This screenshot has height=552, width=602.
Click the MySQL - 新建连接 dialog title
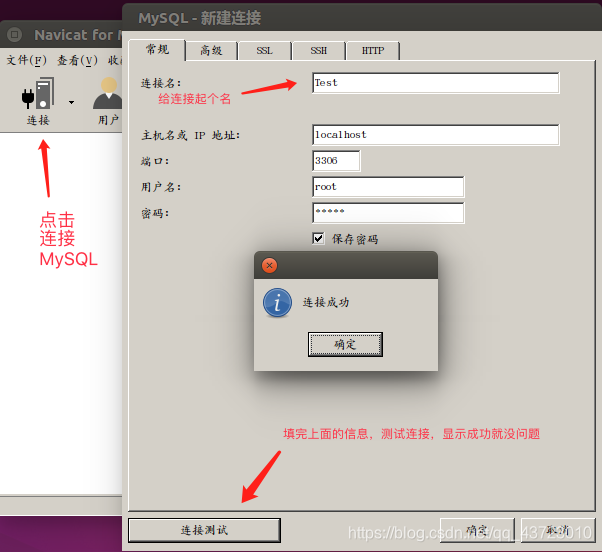click(x=200, y=18)
